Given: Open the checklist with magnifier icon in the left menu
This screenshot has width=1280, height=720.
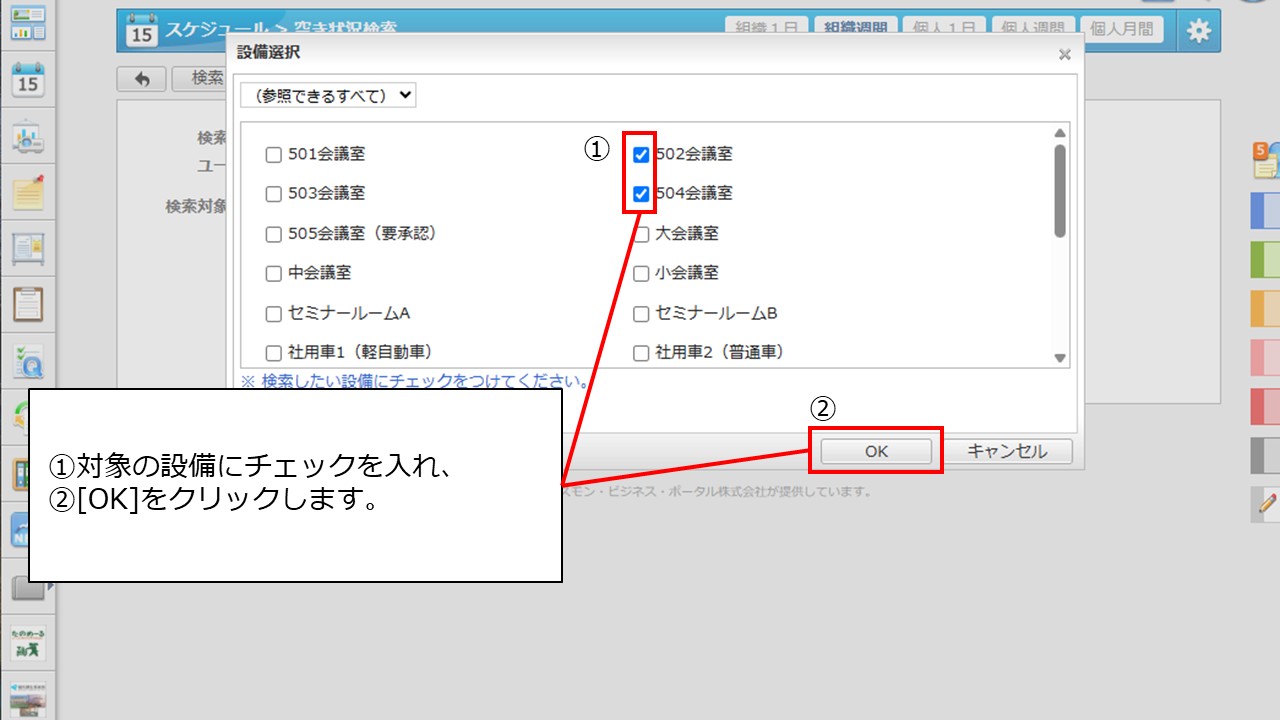Looking at the screenshot, I should tap(28, 360).
